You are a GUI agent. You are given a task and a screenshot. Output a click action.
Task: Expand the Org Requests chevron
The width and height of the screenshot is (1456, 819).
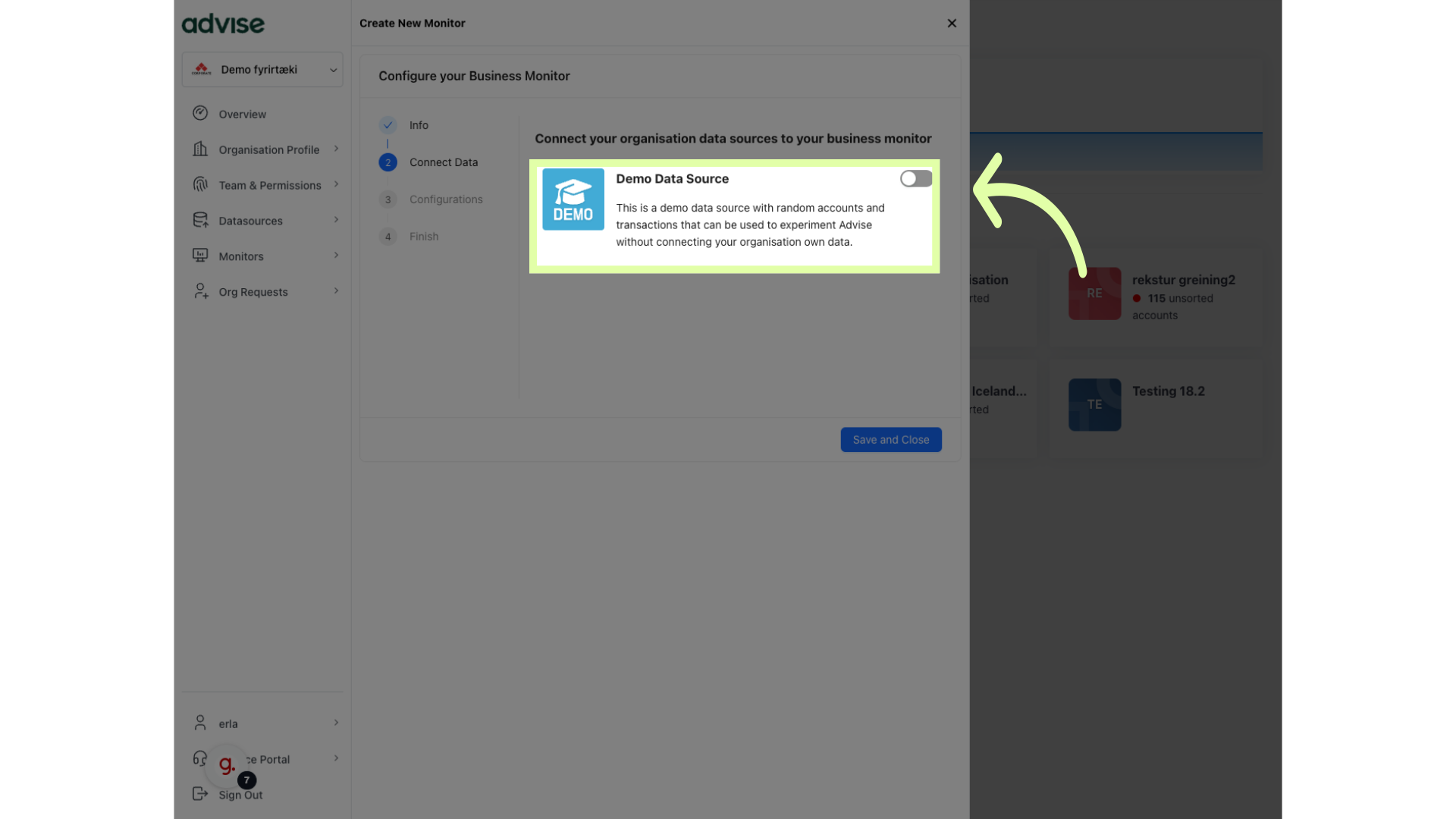336,291
